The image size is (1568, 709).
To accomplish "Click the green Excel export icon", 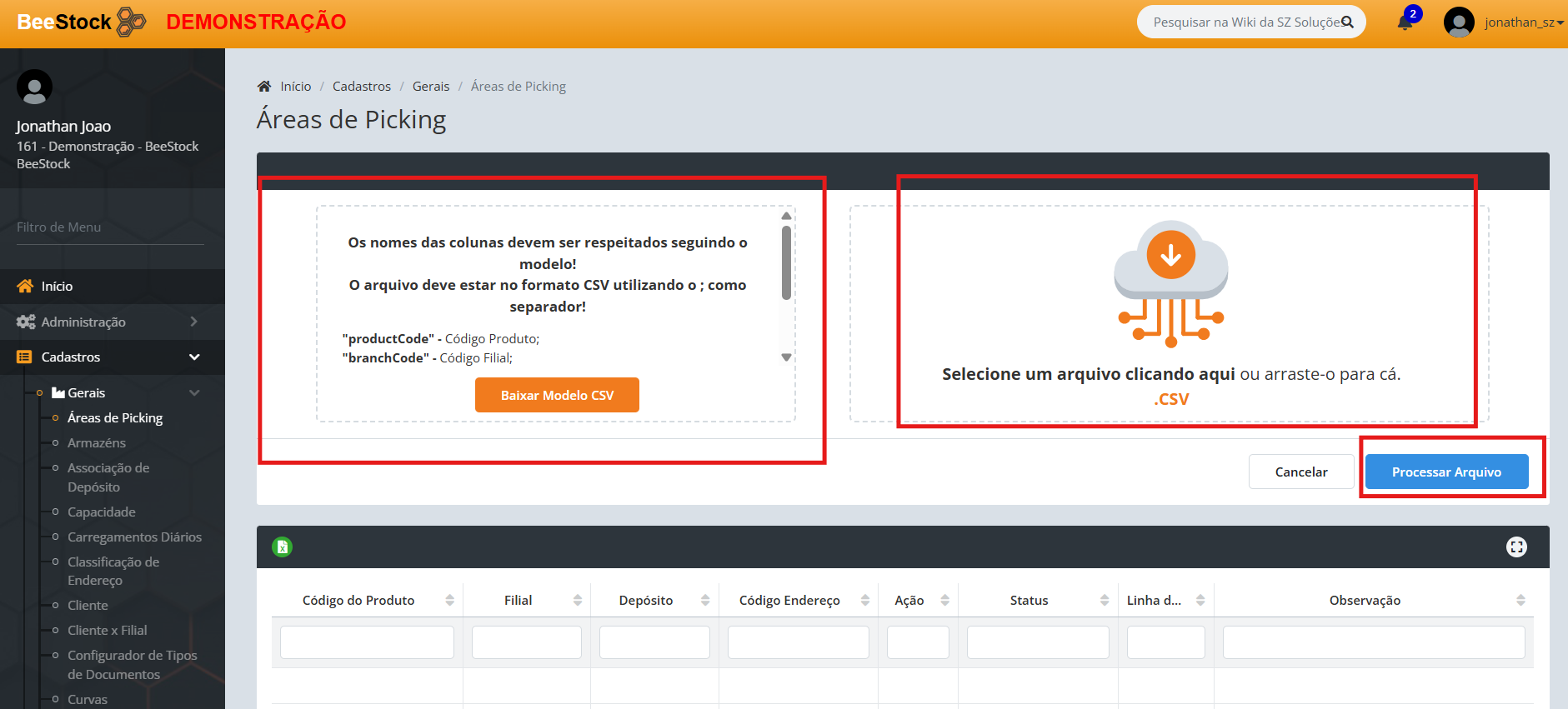I will pos(282,547).
